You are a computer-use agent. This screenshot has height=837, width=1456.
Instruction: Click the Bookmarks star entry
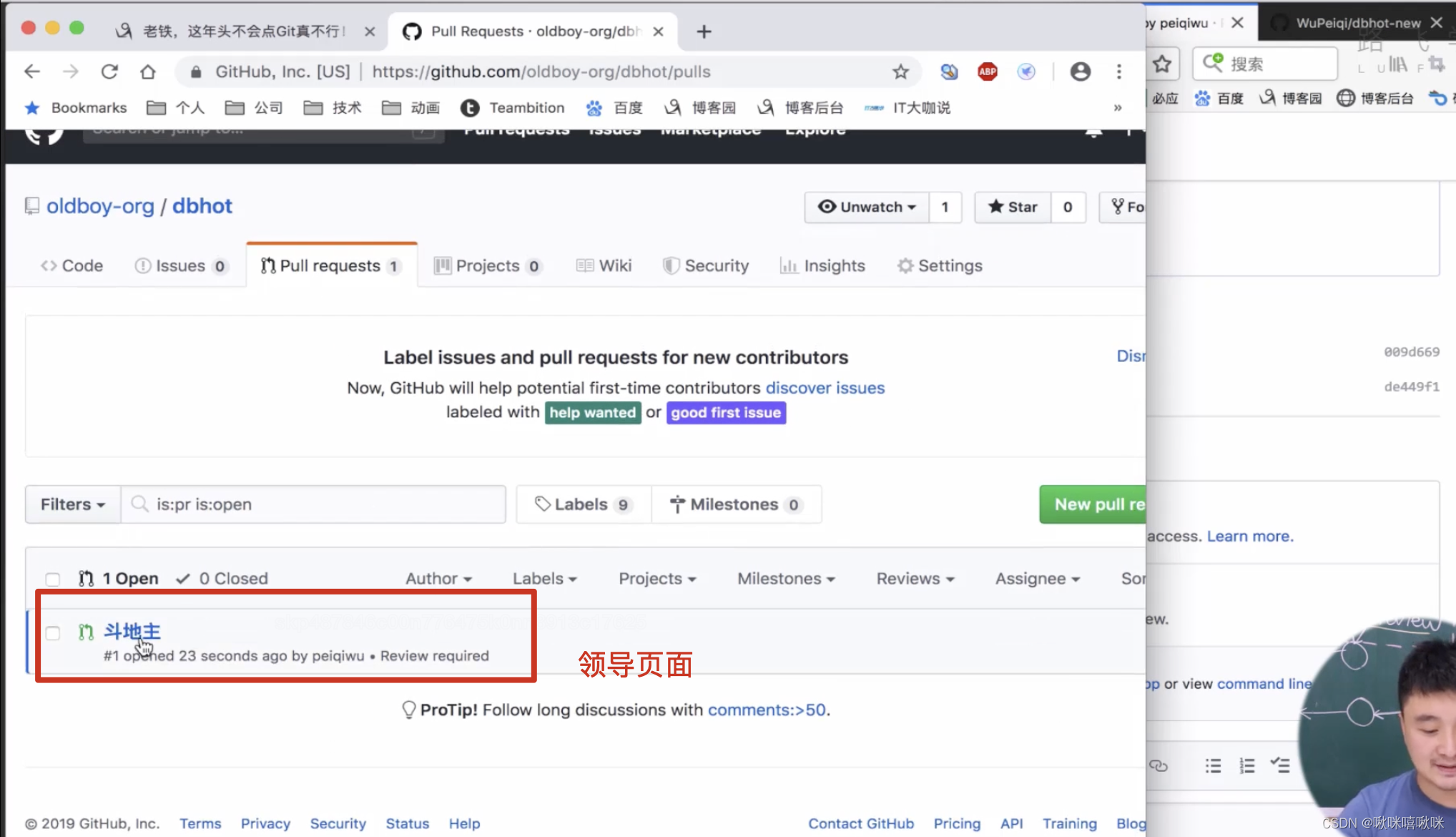pyautogui.click(x=76, y=108)
